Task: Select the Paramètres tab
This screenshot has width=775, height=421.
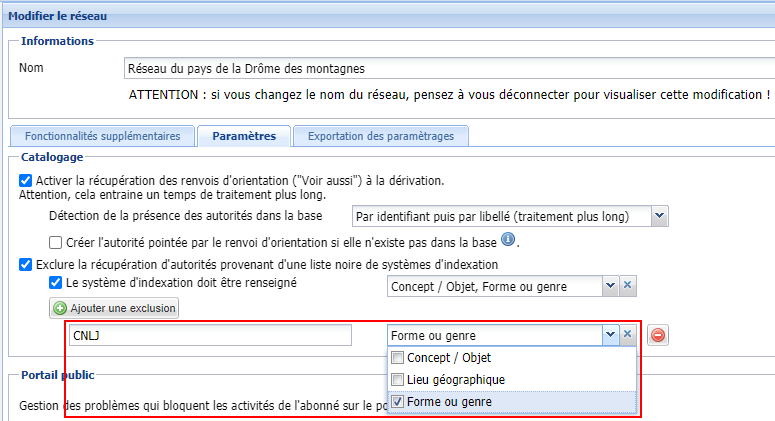Action: click(x=244, y=136)
